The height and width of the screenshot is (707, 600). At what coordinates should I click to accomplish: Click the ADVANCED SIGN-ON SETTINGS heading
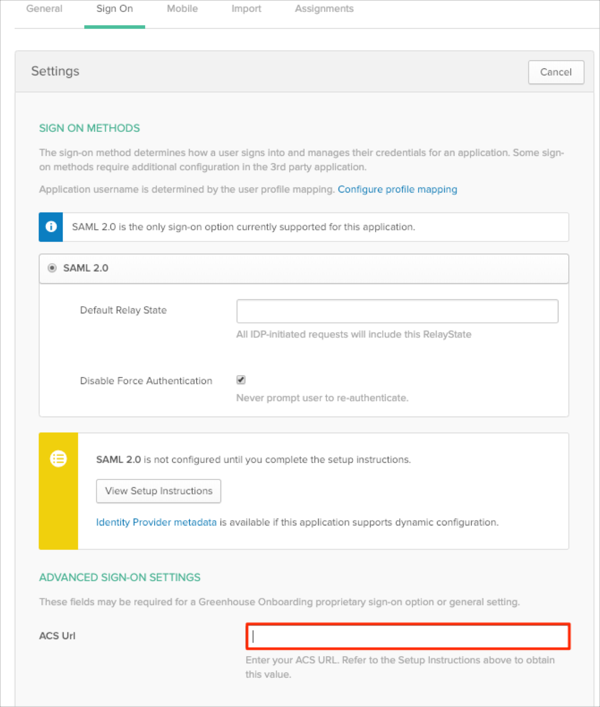(x=119, y=577)
